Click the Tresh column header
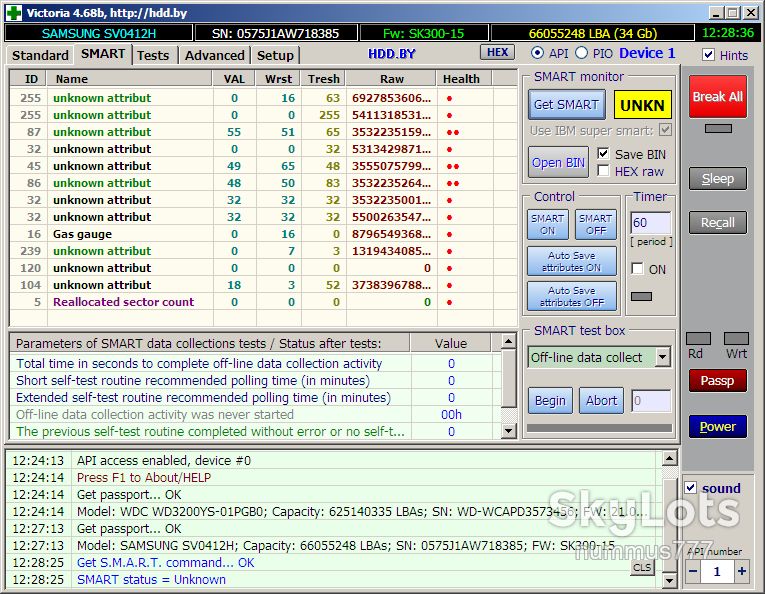 pyautogui.click(x=323, y=79)
